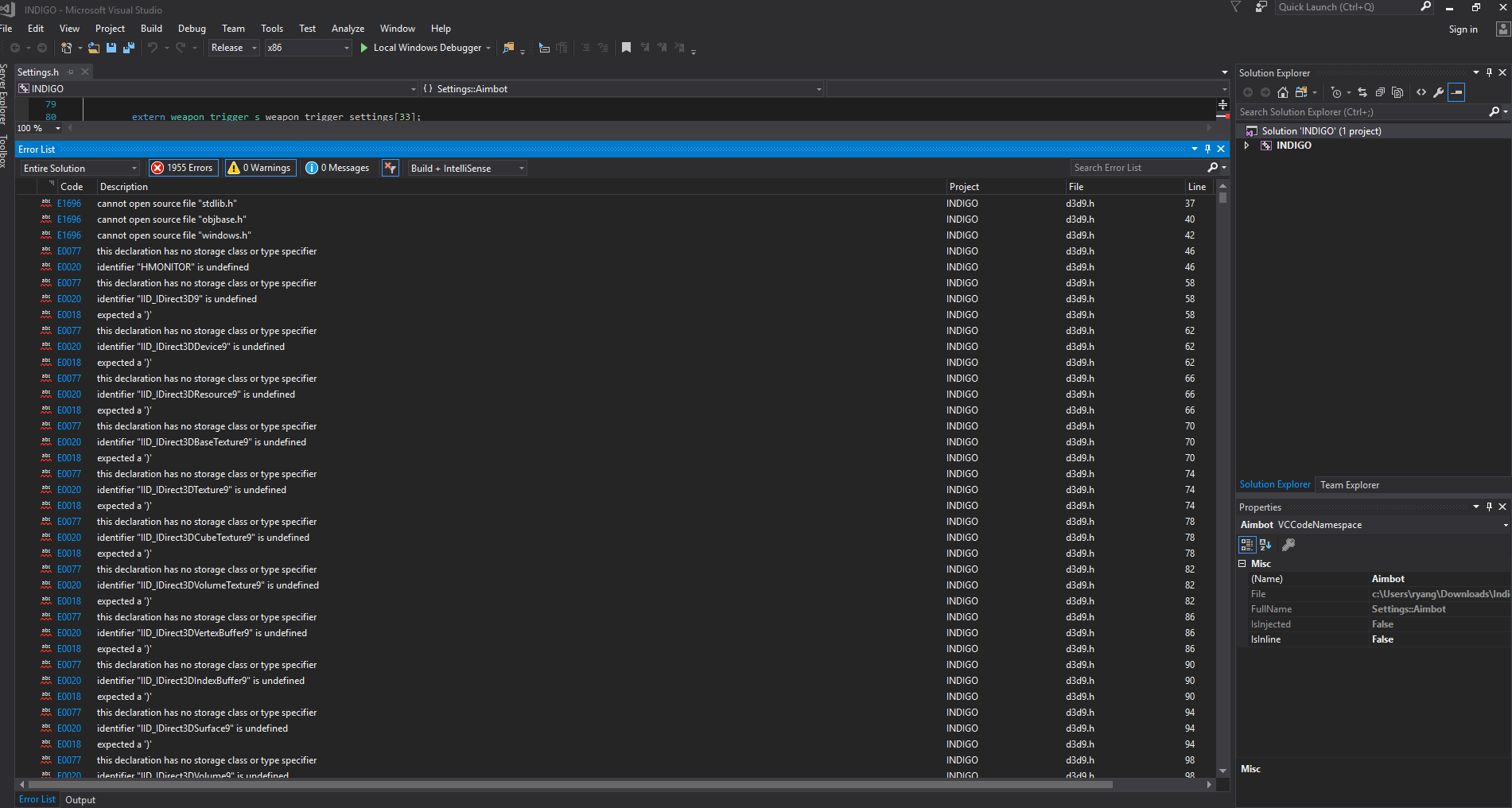Screen dimensions: 1512x808
Task: Toggle the Error List build-only filter icon
Action: click(x=391, y=168)
